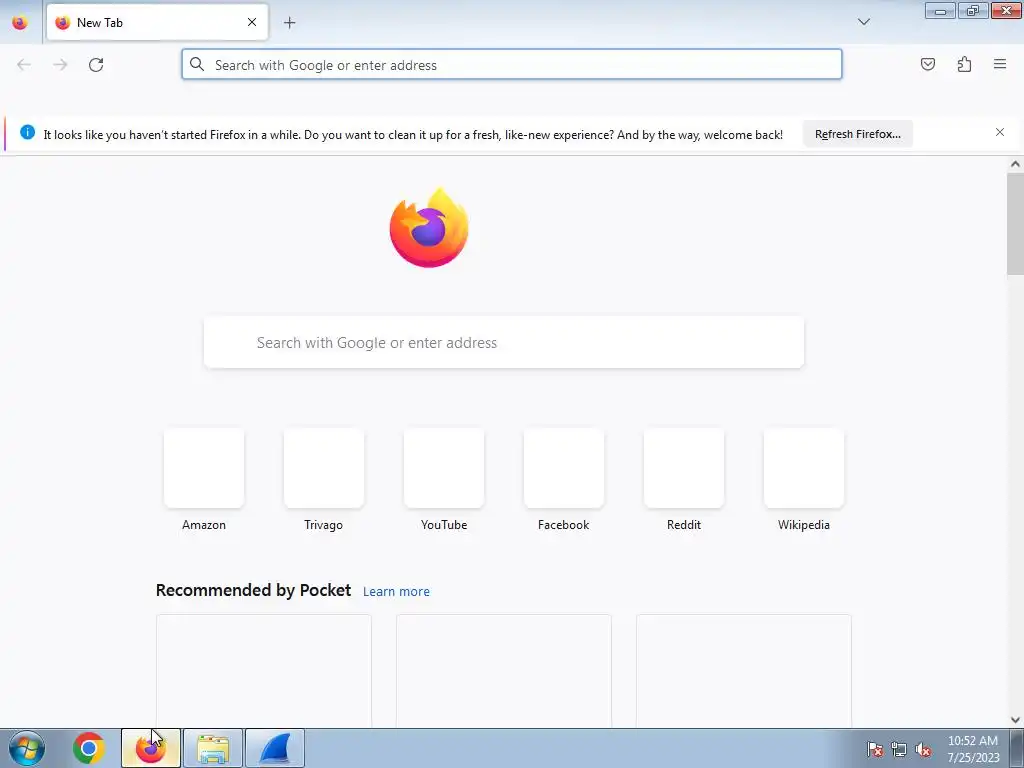Reload the current page
This screenshot has height=768, width=1024.
tap(96, 65)
